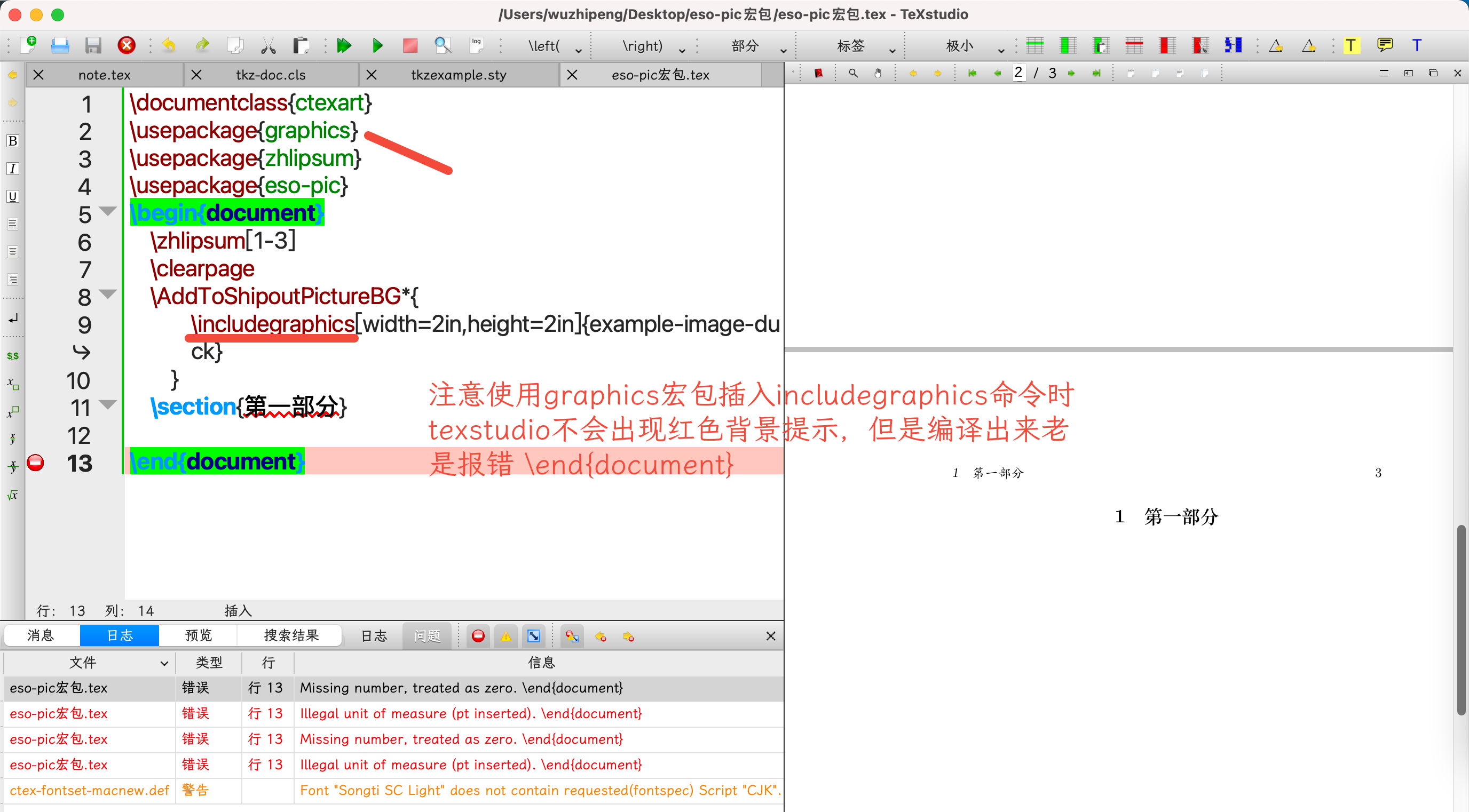1469x812 pixels.
Task: Open the \left( delimiter dropdown
Action: [578, 50]
